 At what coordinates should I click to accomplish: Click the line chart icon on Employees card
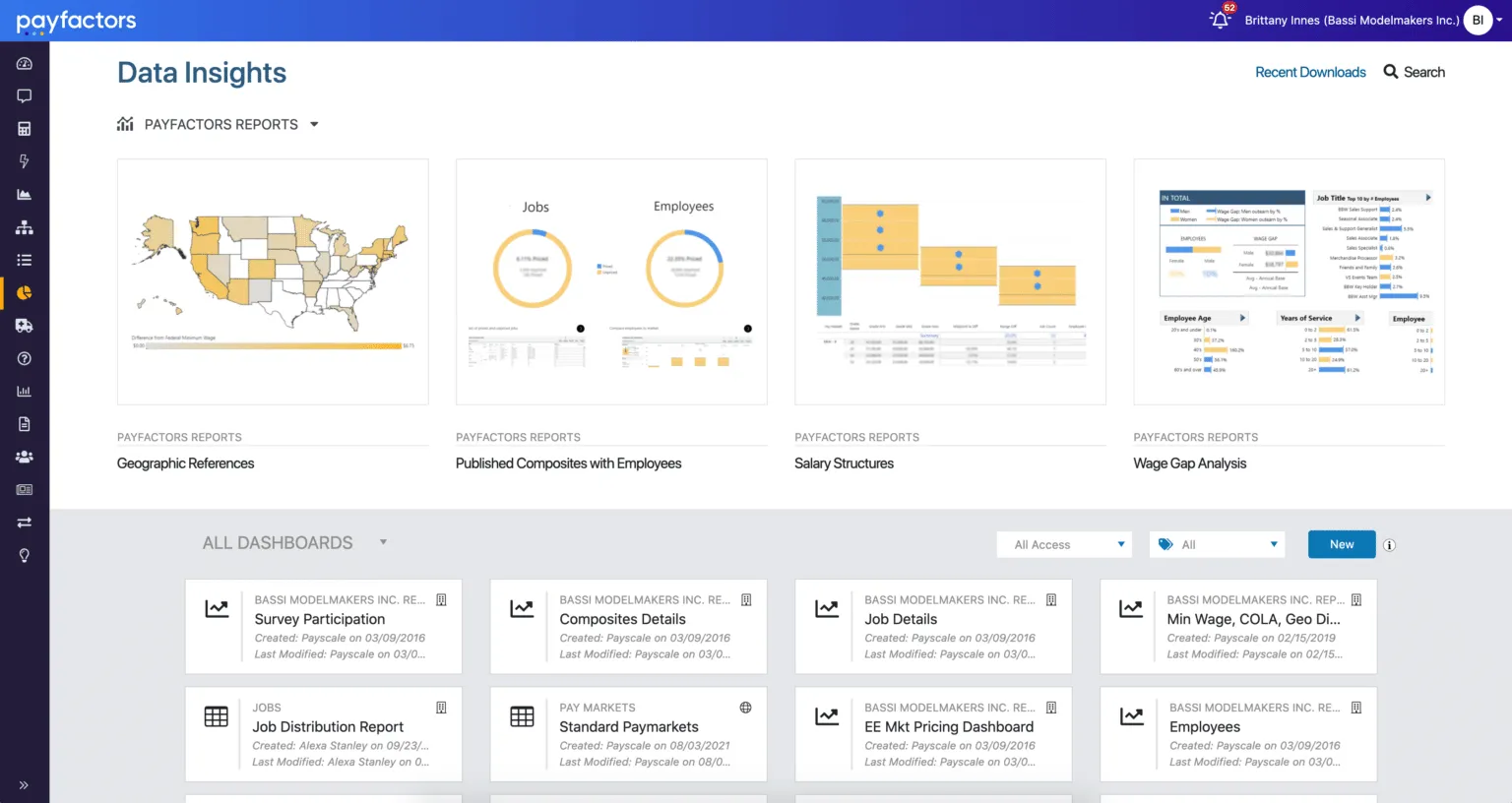(x=1132, y=716)
